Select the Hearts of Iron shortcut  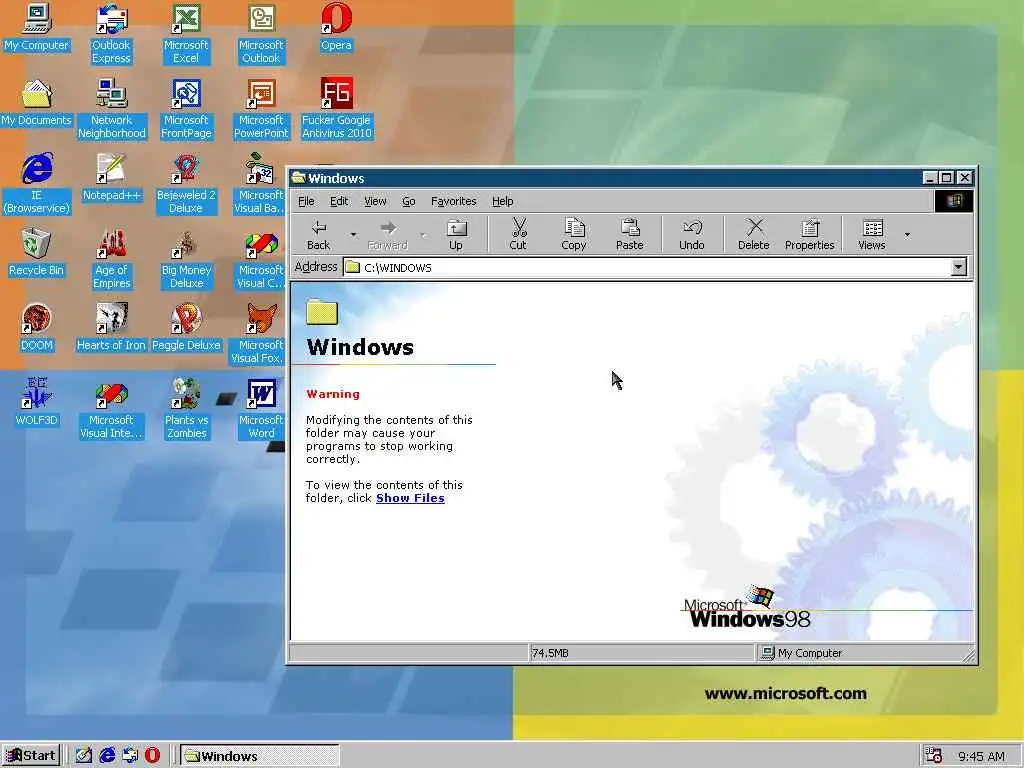111,328
